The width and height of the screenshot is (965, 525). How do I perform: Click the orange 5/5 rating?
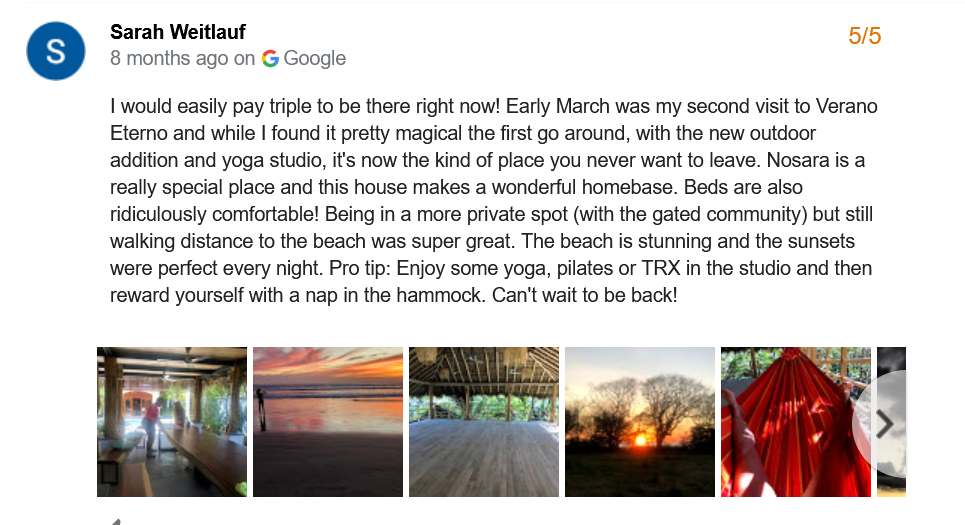[865, 36]
